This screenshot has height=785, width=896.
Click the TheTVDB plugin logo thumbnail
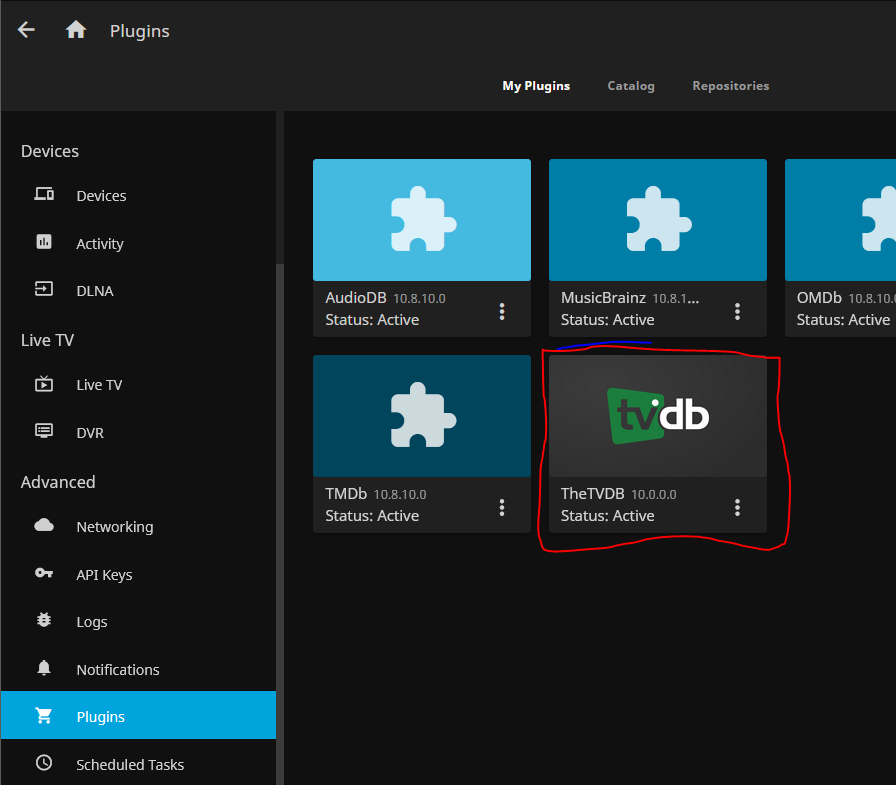658,416
